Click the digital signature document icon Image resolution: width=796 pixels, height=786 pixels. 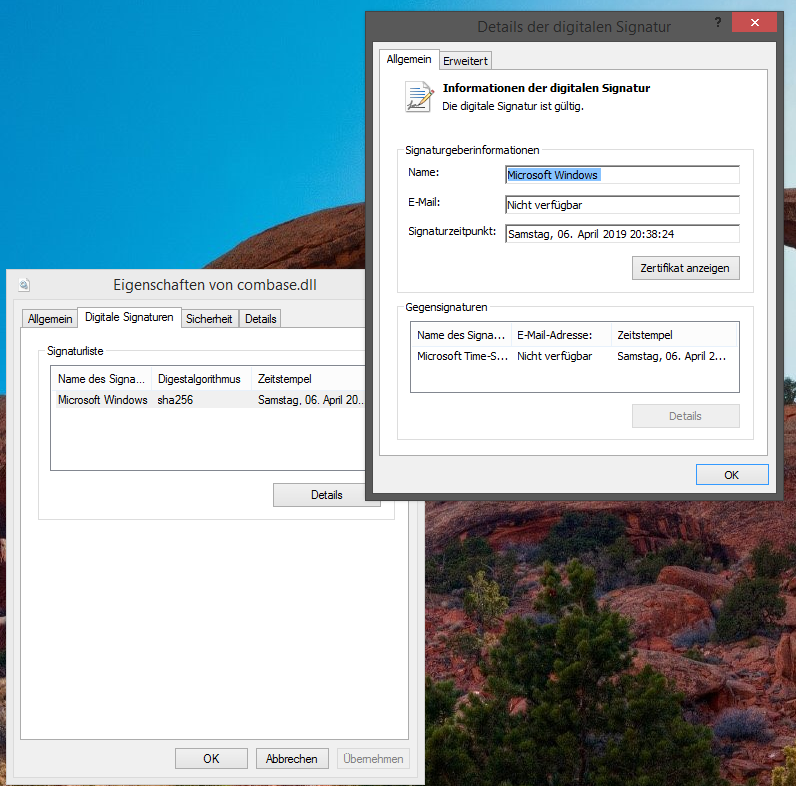point(419,96)
